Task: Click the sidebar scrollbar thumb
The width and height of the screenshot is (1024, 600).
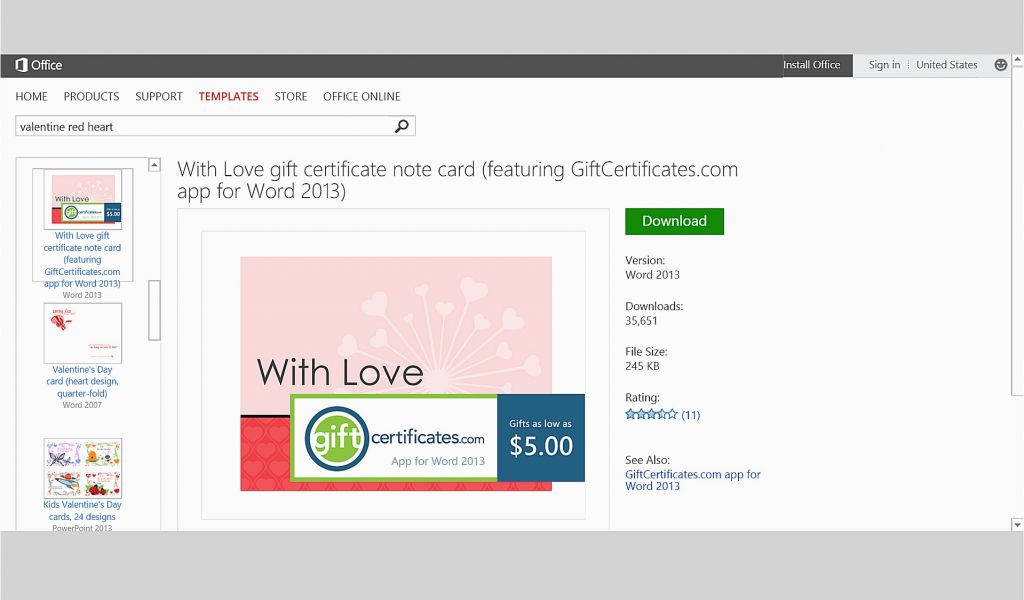Action: click(154, 310)
